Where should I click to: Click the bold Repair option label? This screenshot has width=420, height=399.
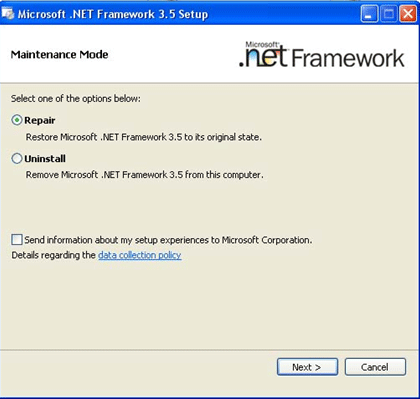(x=40, y=120)
